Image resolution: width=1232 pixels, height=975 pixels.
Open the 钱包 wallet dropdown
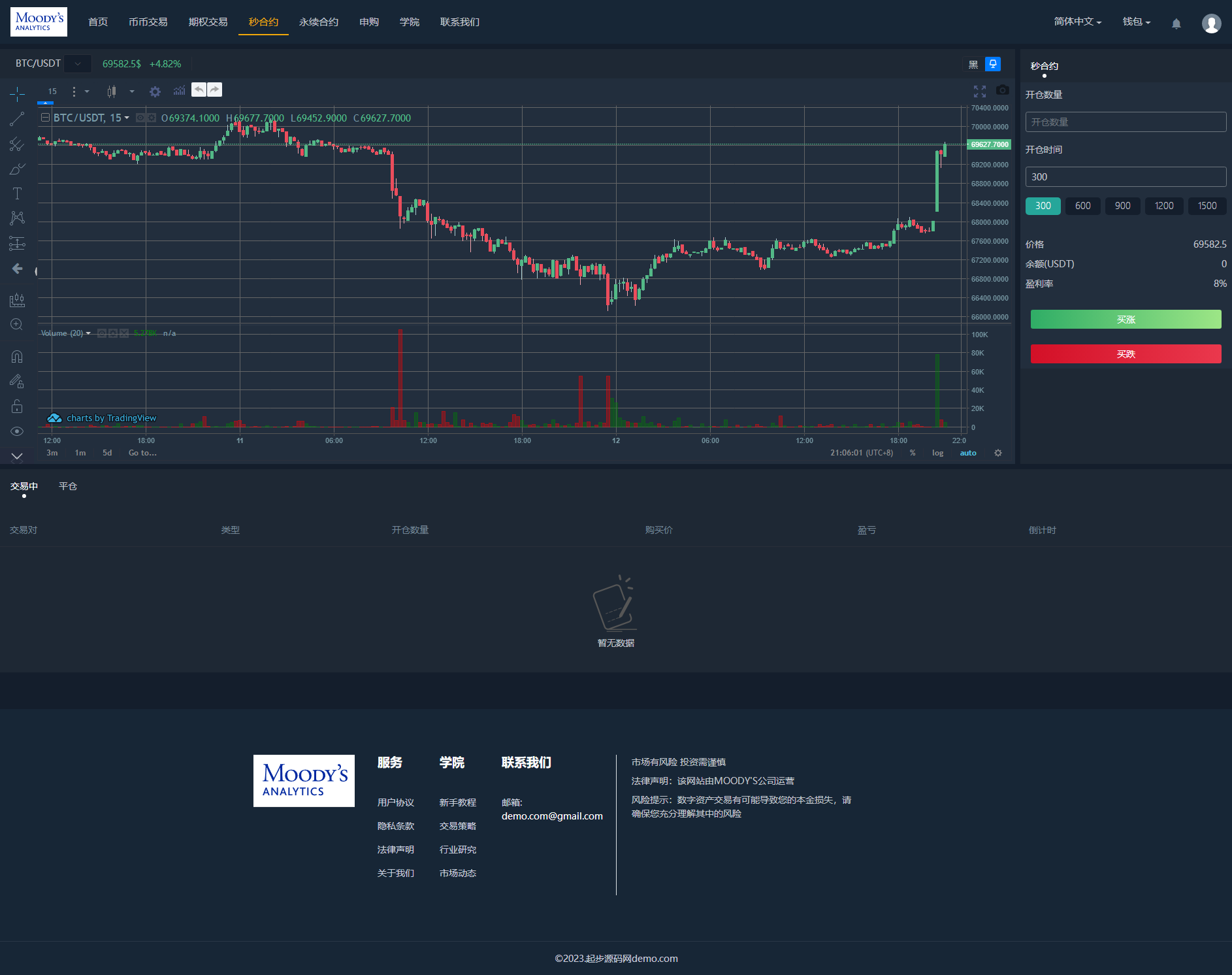click(x=1136, y=22)
